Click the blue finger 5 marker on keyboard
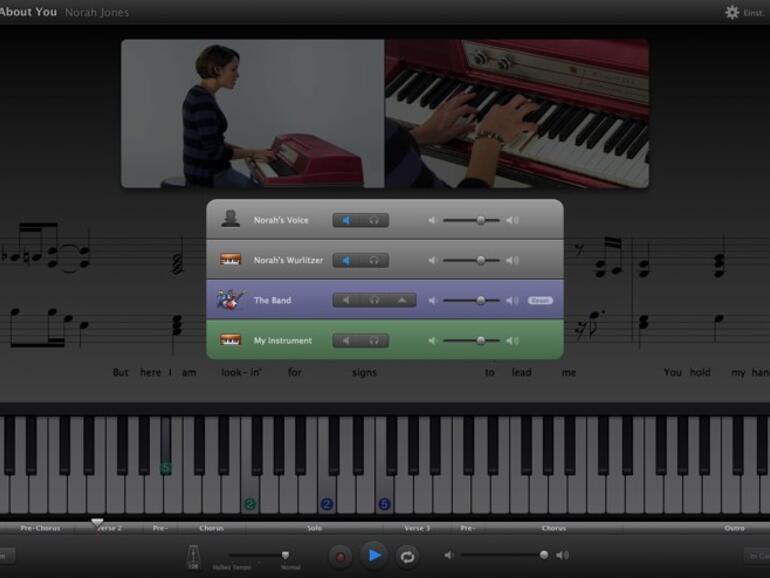Screen dimensions: 770x578 pyautogui.click(x=385, y=504)
